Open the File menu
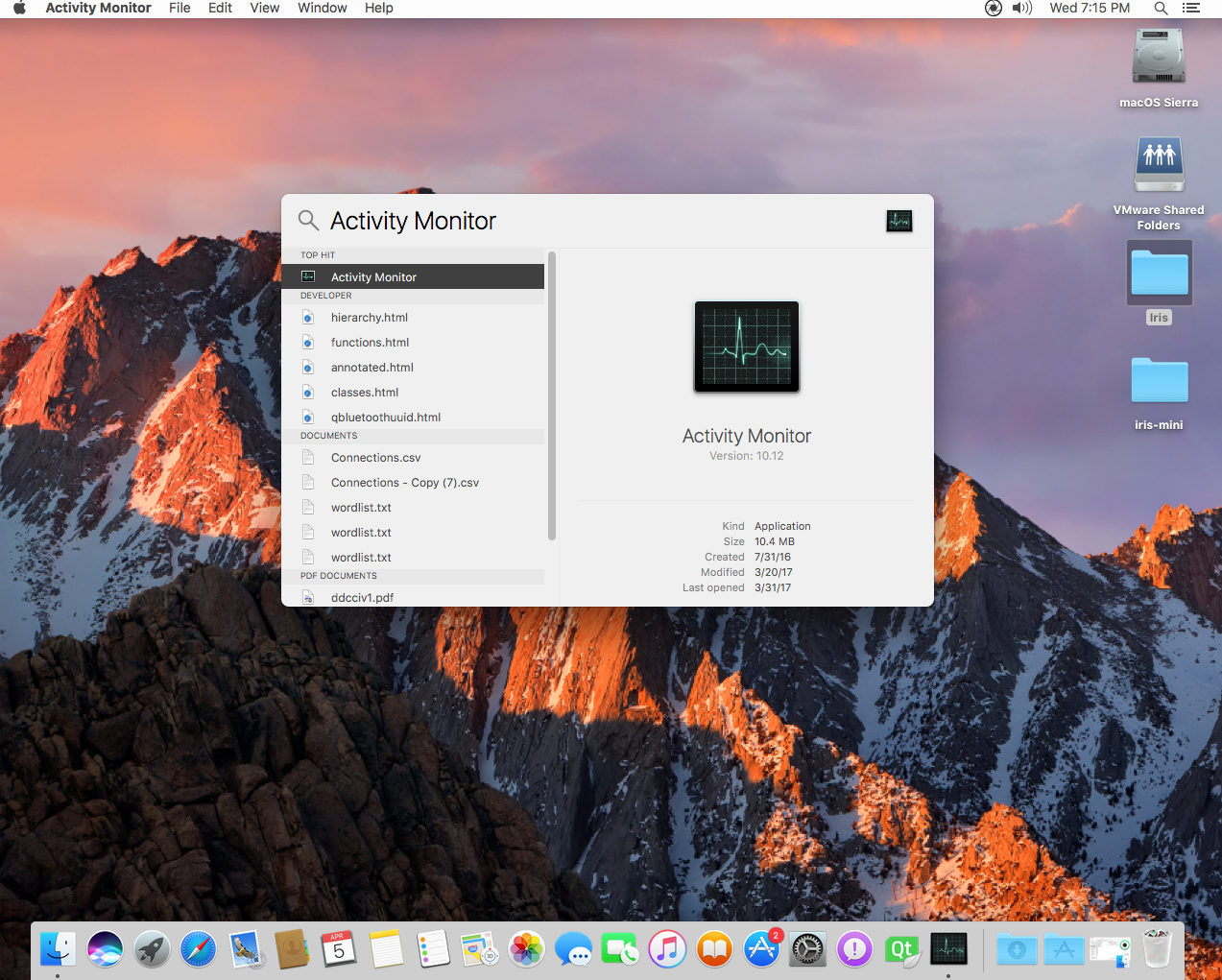 click(180, 8)
